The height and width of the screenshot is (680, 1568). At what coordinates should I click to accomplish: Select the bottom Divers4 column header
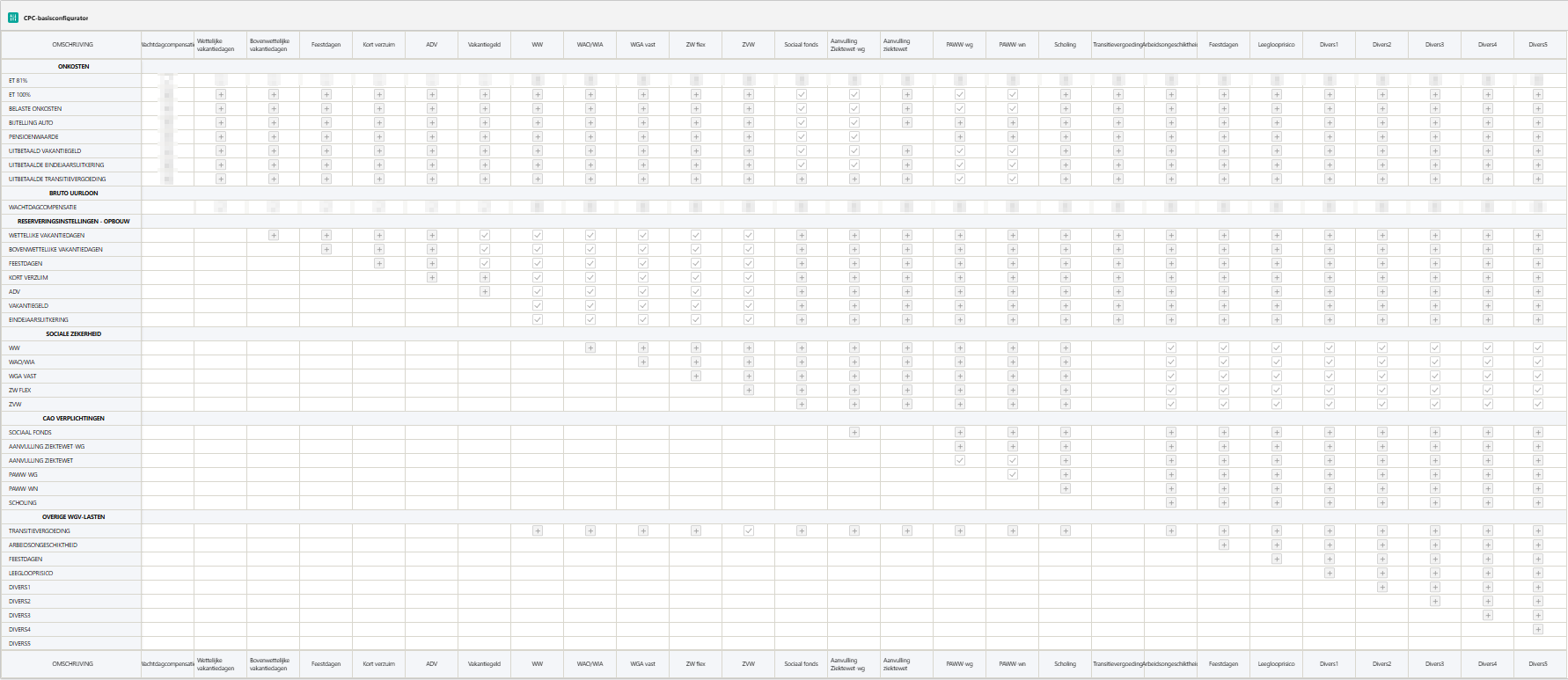[x=1488, y=664]
